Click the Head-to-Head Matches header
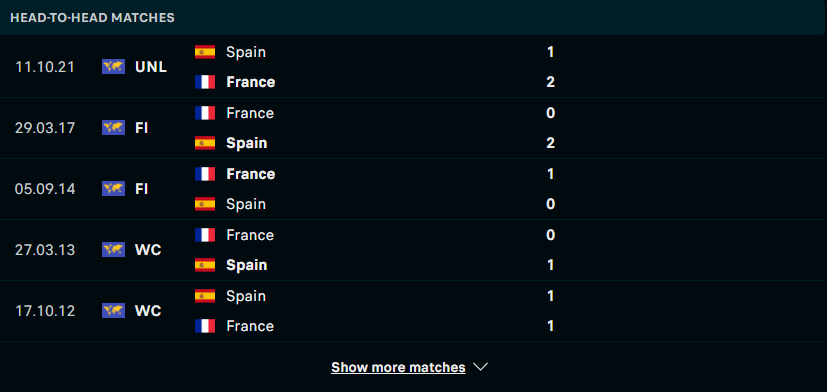 tap(92, 17)
